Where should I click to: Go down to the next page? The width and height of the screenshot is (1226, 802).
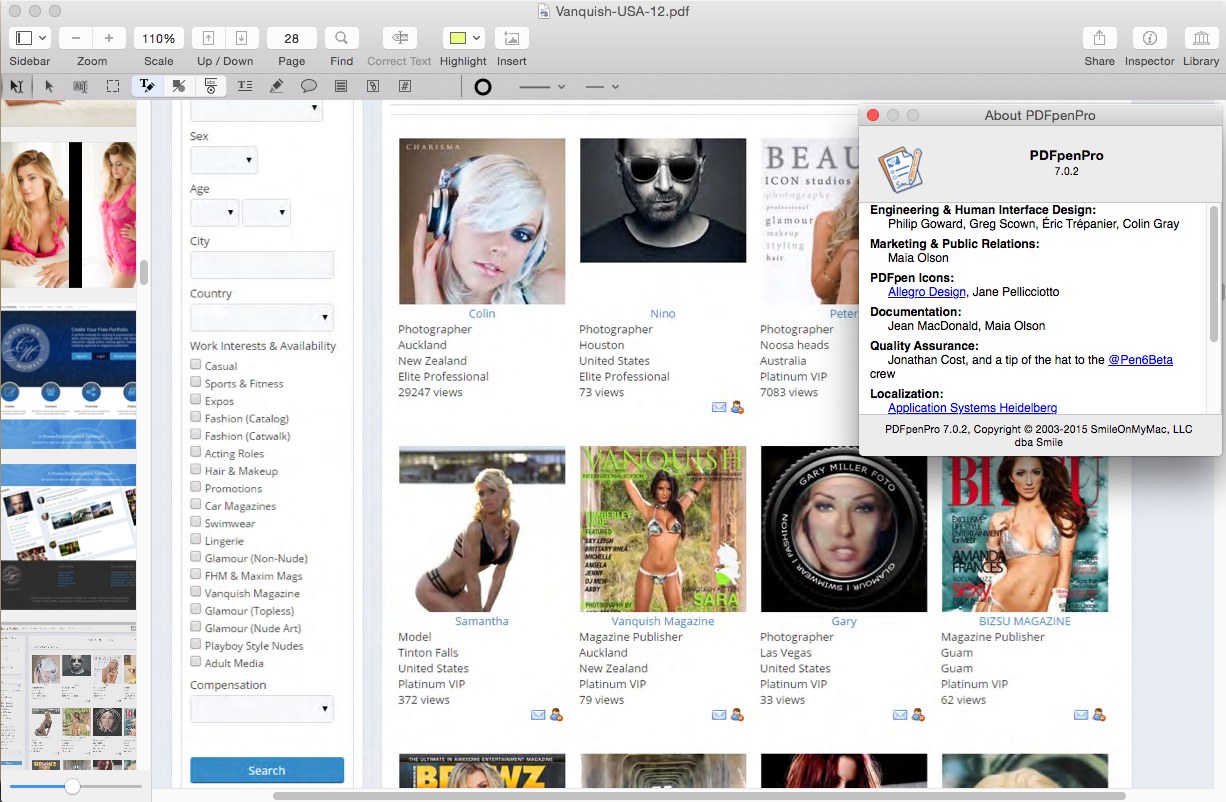[x=241, y=38]
